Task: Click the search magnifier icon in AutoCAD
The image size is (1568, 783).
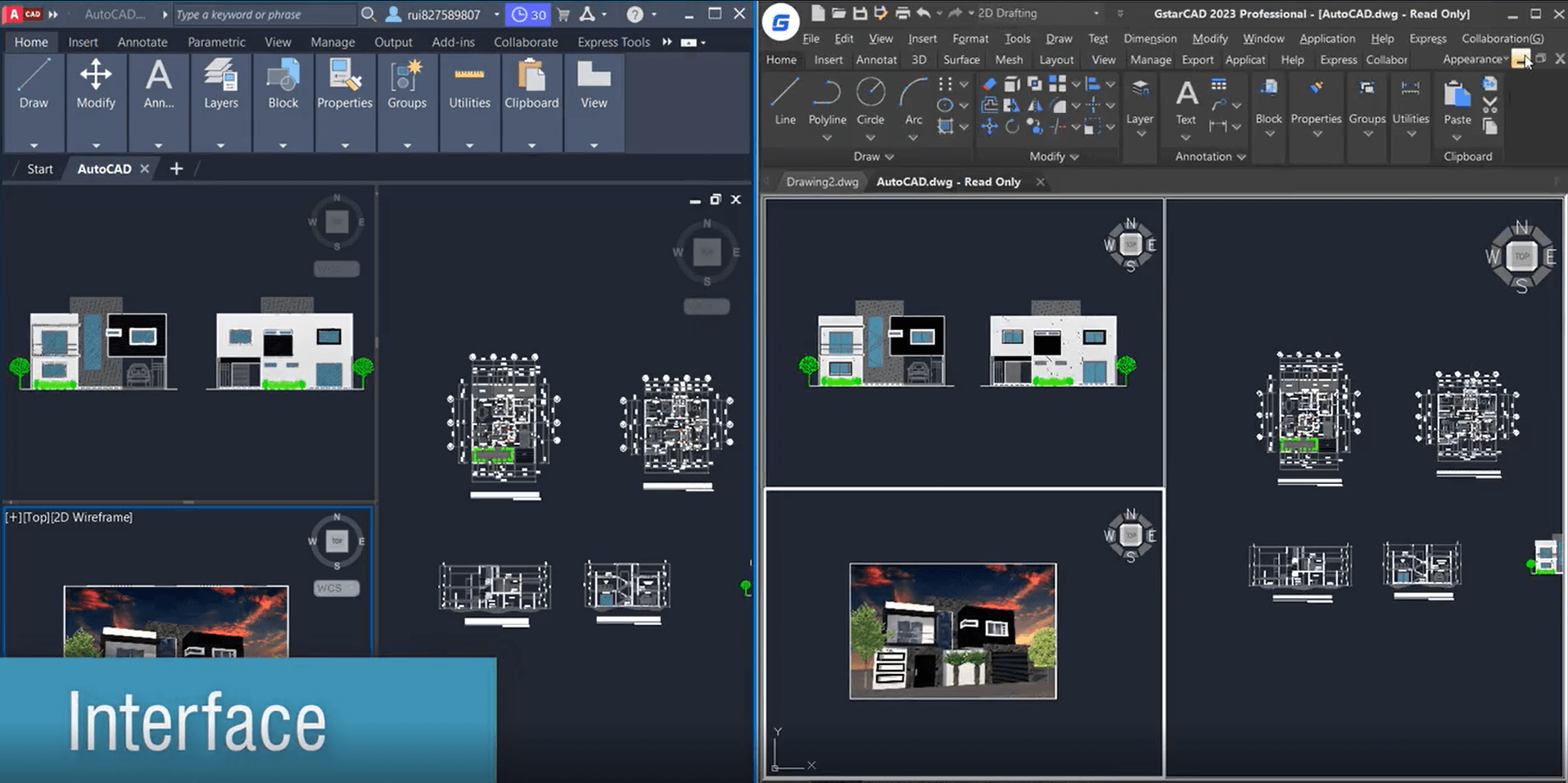Action: 368,14
